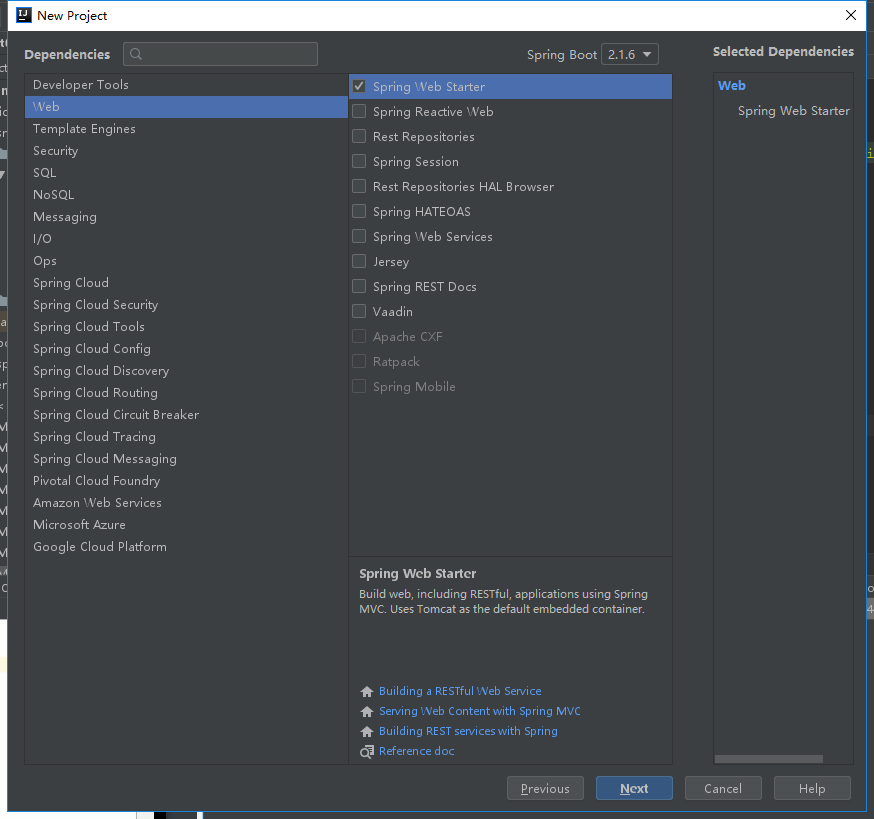Choose the Spring Cloud Tracing category
The height and width of the screenshot is (819, 874).
pyautogui.click(x=186, y=437)
